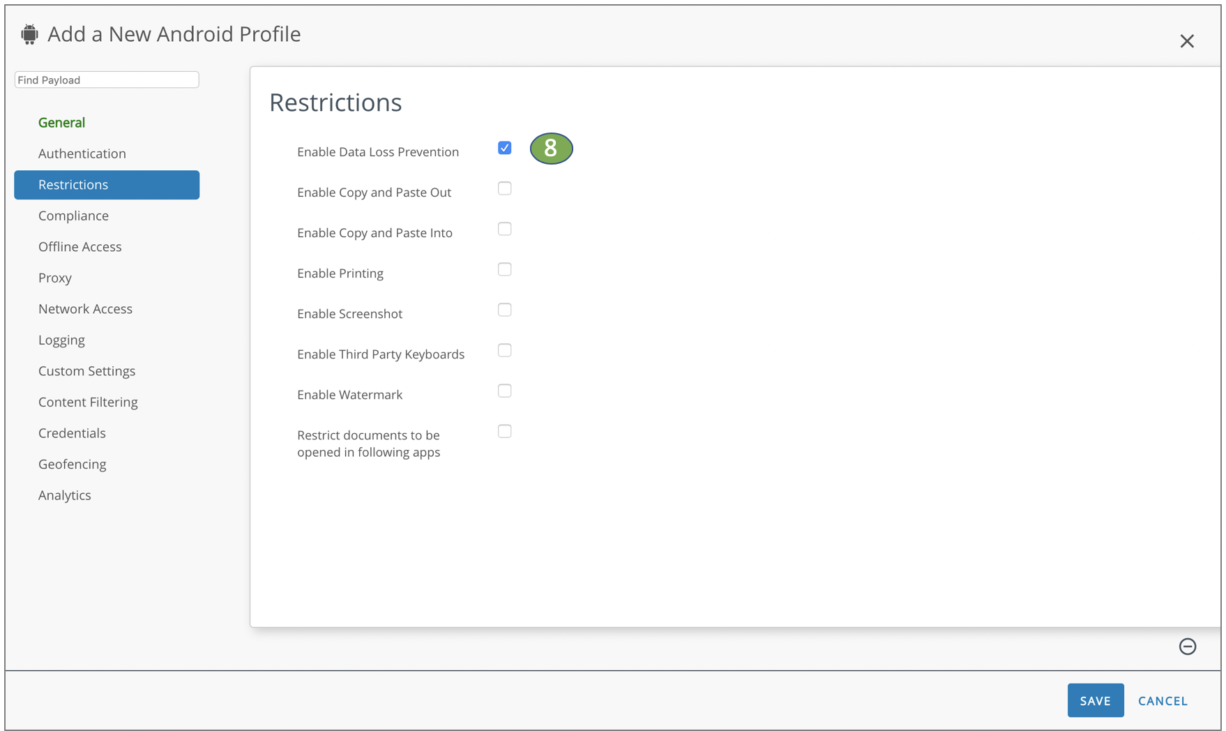The height and width of the screenshot is (731, 1226).
Task: Open the Content Filtering section
Action: [x=87, y=401]
